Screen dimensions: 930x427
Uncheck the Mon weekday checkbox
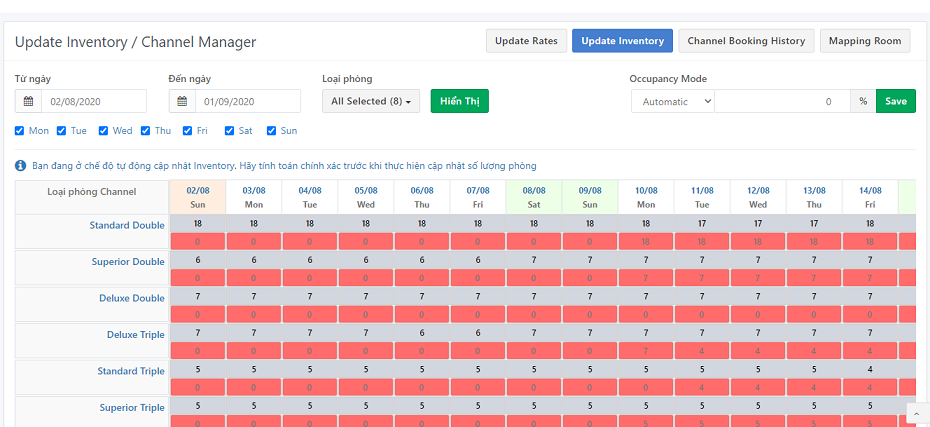tap(20, 131)
